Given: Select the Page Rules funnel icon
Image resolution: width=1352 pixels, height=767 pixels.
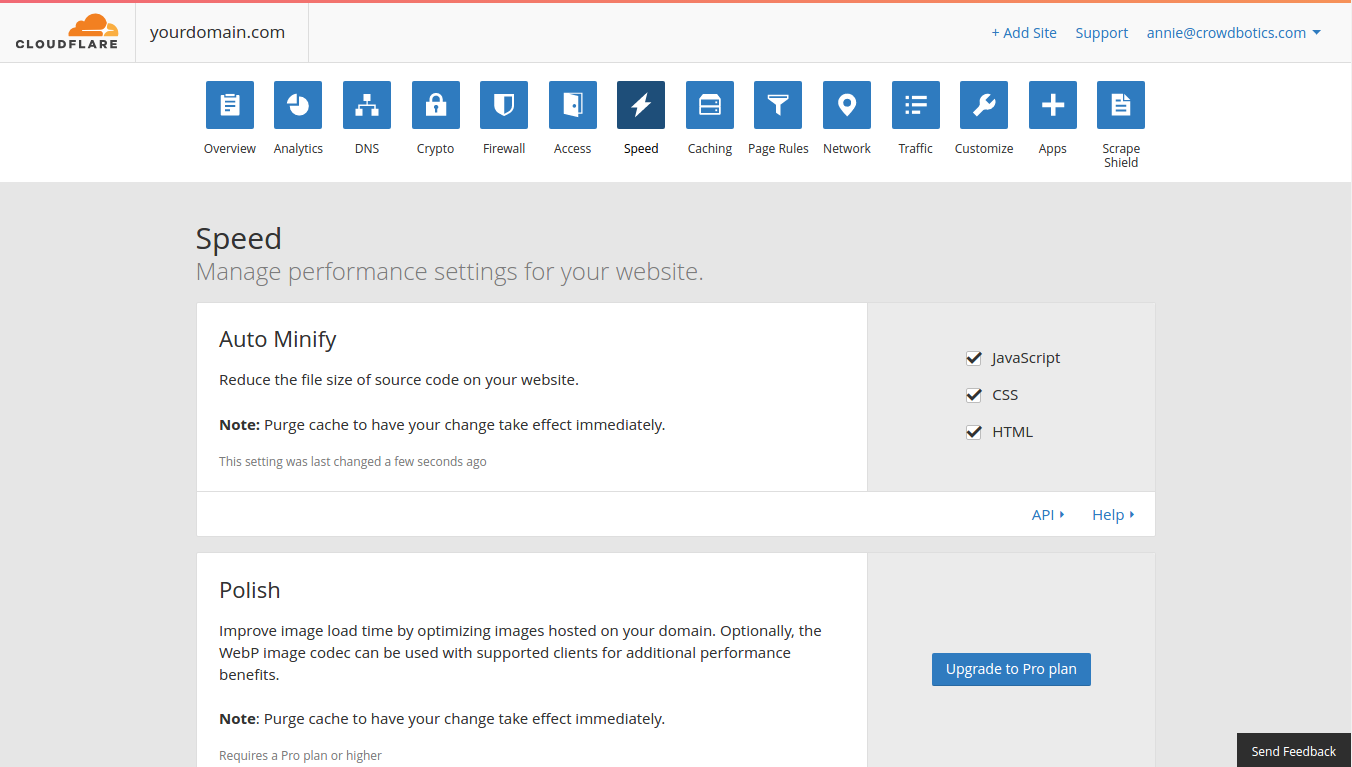Looking at the screenshot, I should [778, 105].
